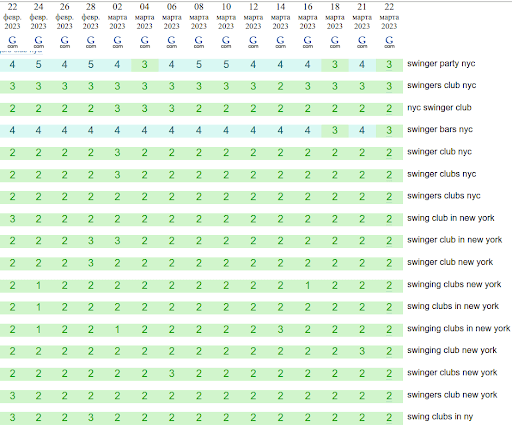Click swinging clubs in new york position on 02 марта
The image size is (512, 426).
click(x=117, y=330)
